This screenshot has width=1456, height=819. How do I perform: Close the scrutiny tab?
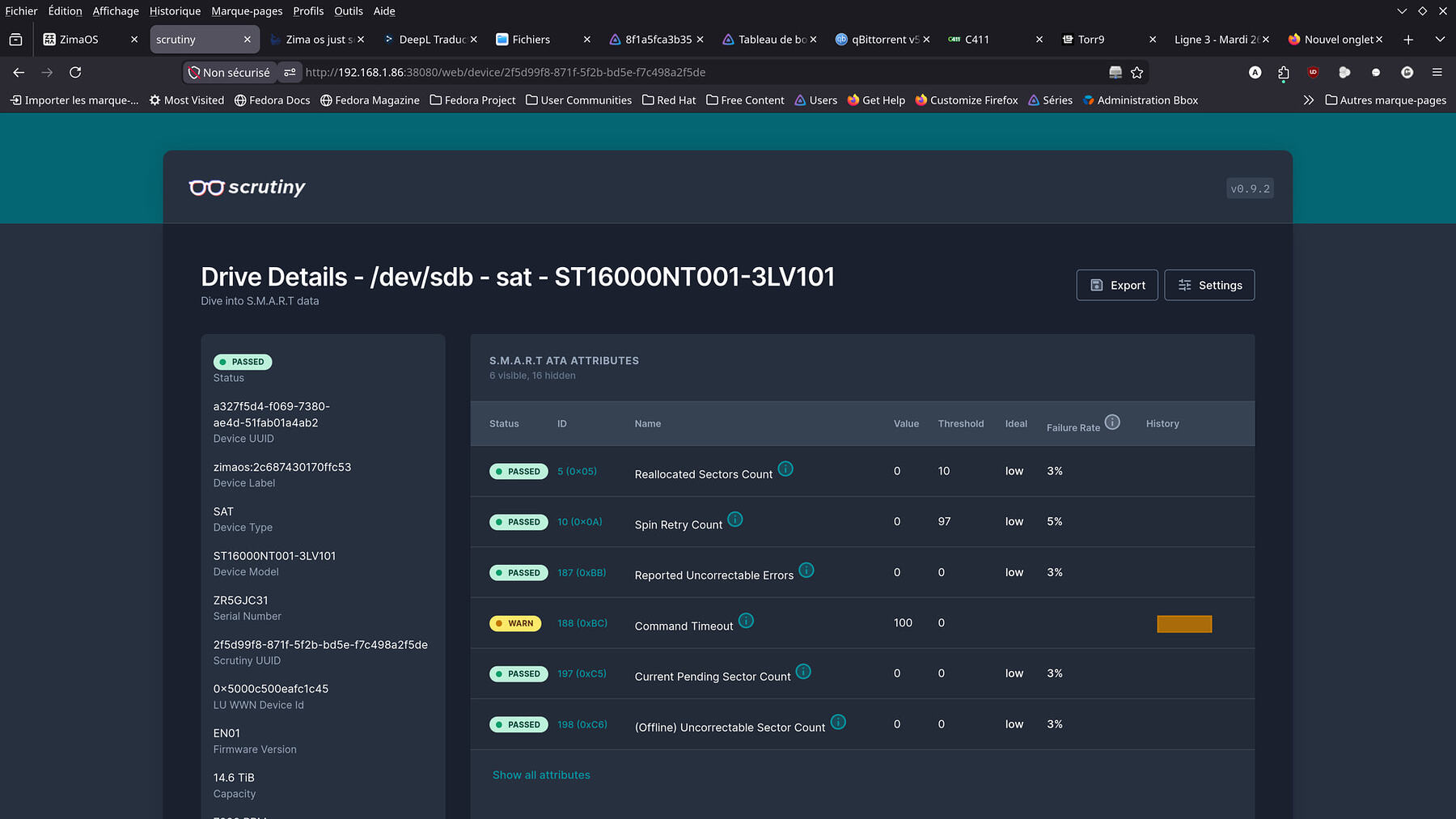(x=248, y=39)
